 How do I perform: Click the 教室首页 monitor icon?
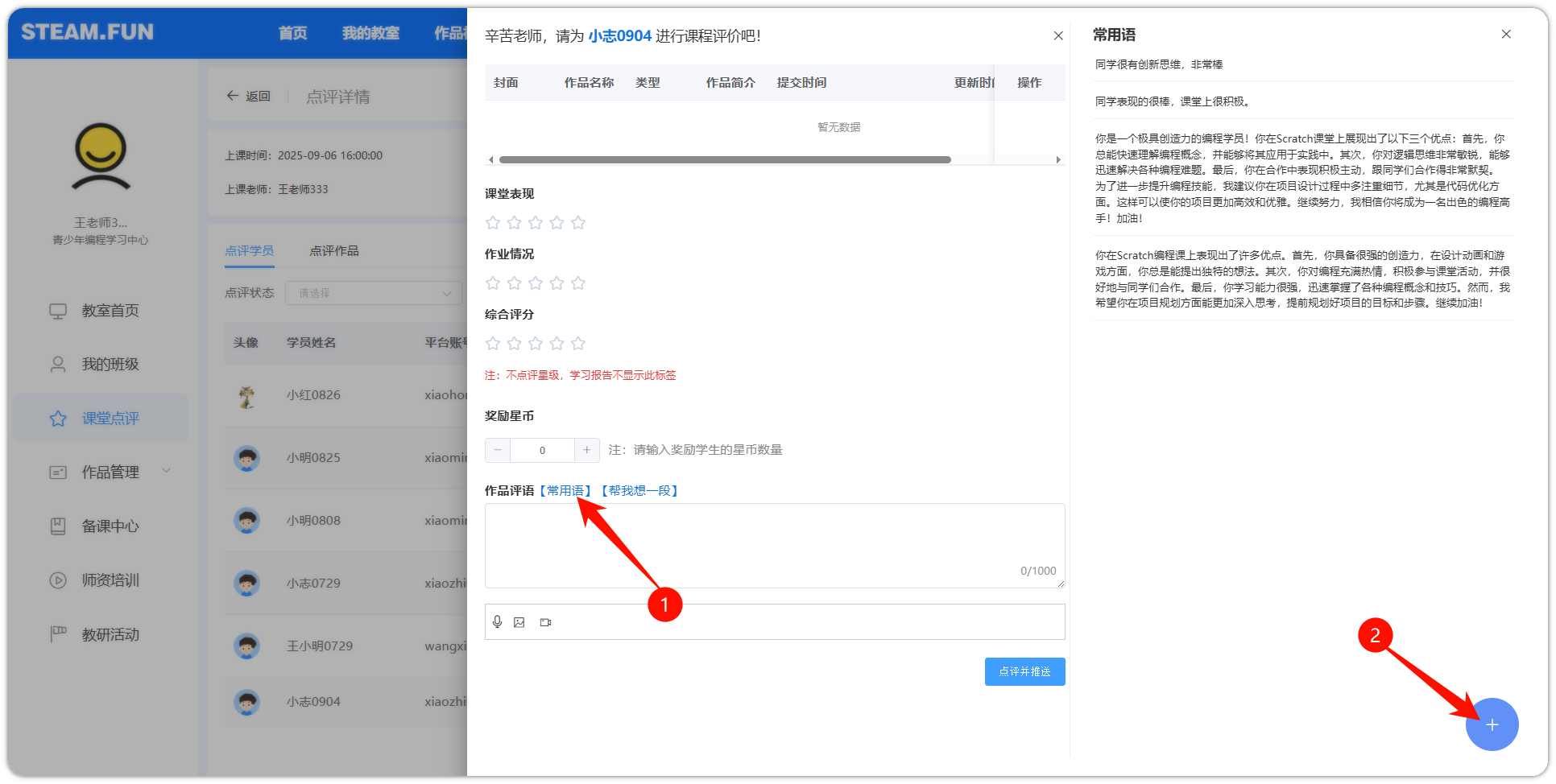[58, 311]
